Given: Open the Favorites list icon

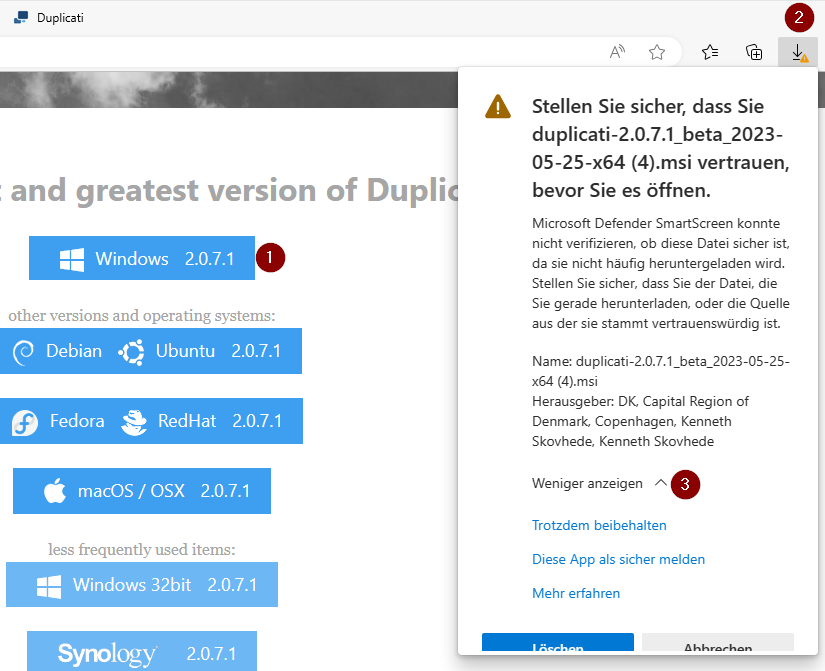Looking at the screenshot, I should tap(710, 52).
